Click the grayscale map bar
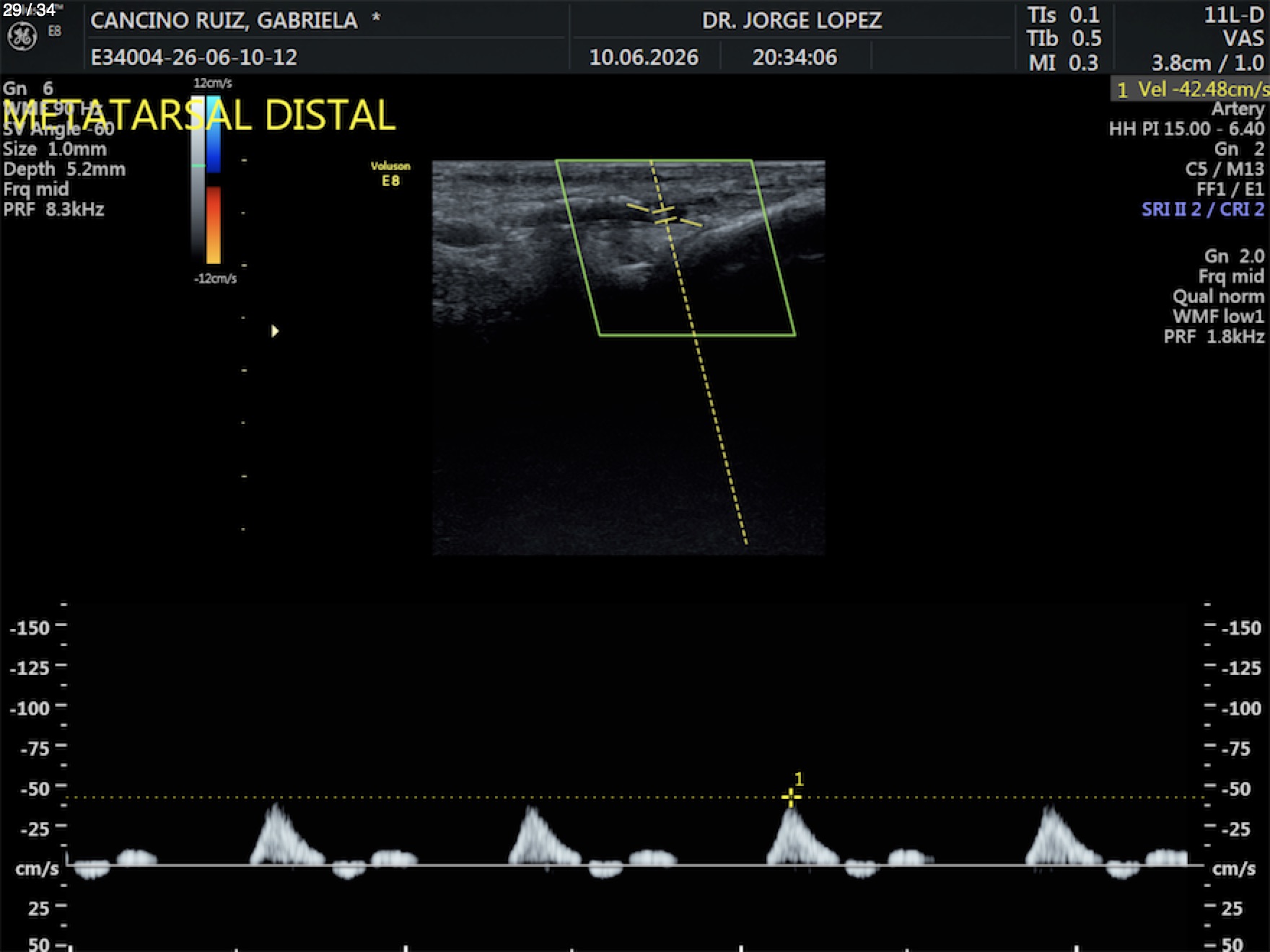Viewport: 1270px width, 952px height. (198, 180)
